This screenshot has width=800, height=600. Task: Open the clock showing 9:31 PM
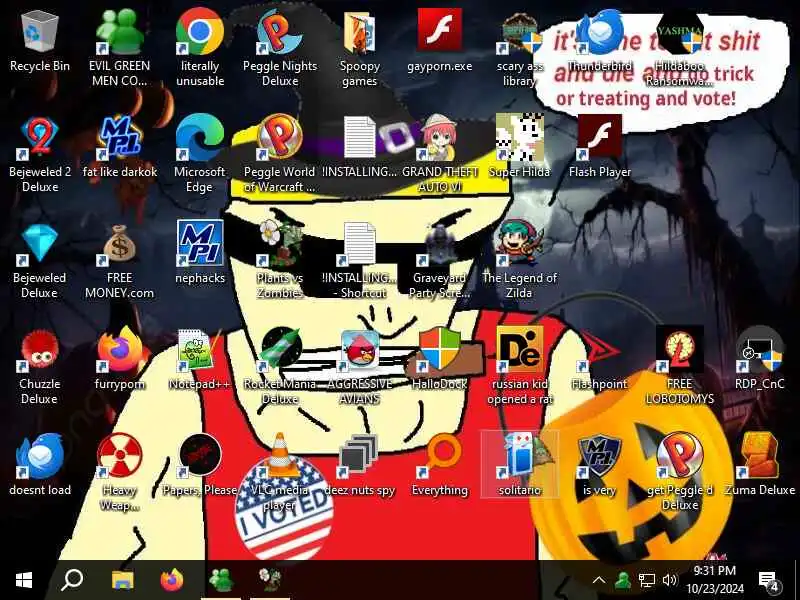[715, 580]
